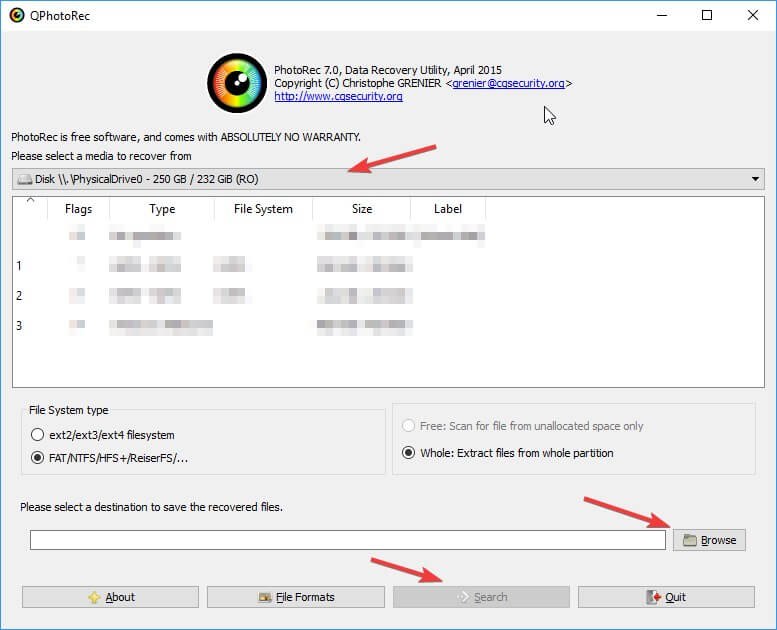Click inside the destination path field
The width and height of the screenshot is (777, 630).
(x=347, y=540)
